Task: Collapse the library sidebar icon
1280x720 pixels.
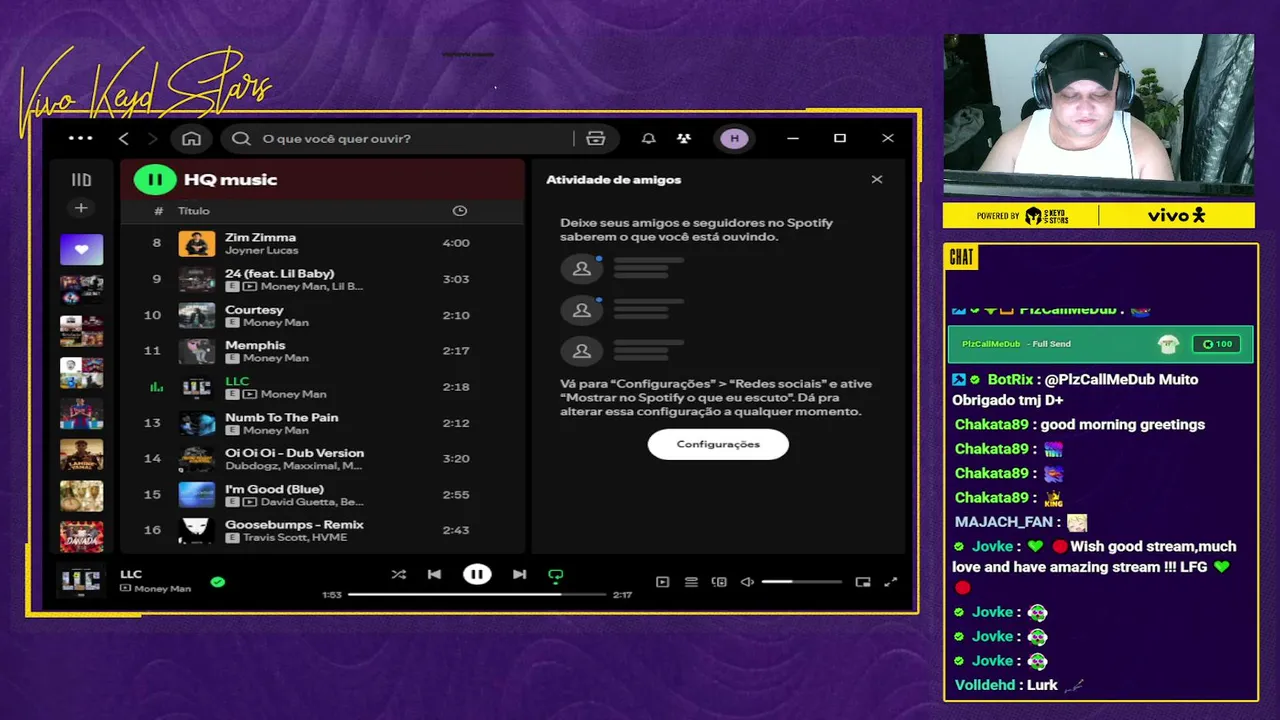Action: (81, 180)
